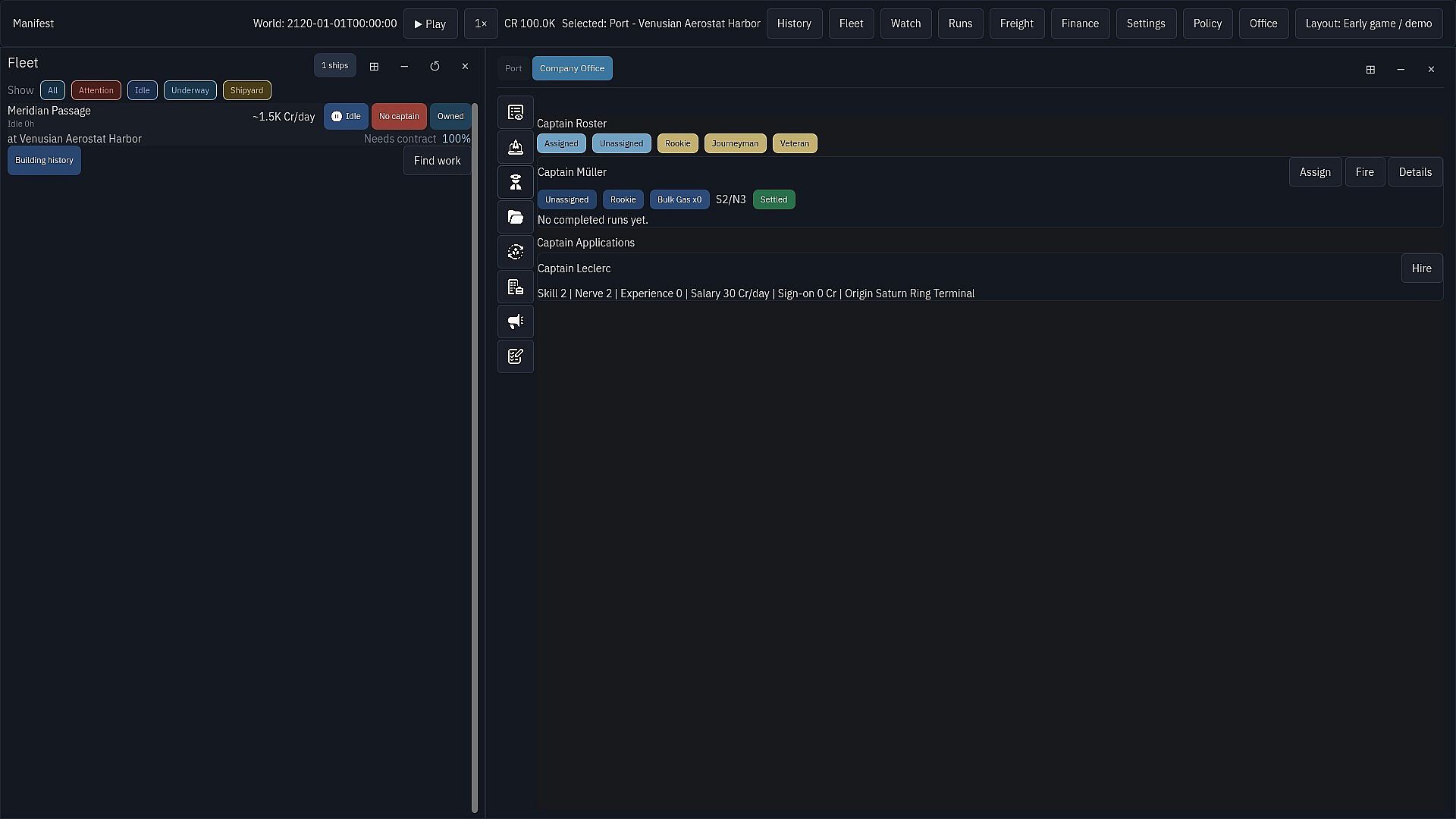This screenshot has width=1456, height=819.
Task: Click the Manifest title
Action: click(x=33, y=24)
